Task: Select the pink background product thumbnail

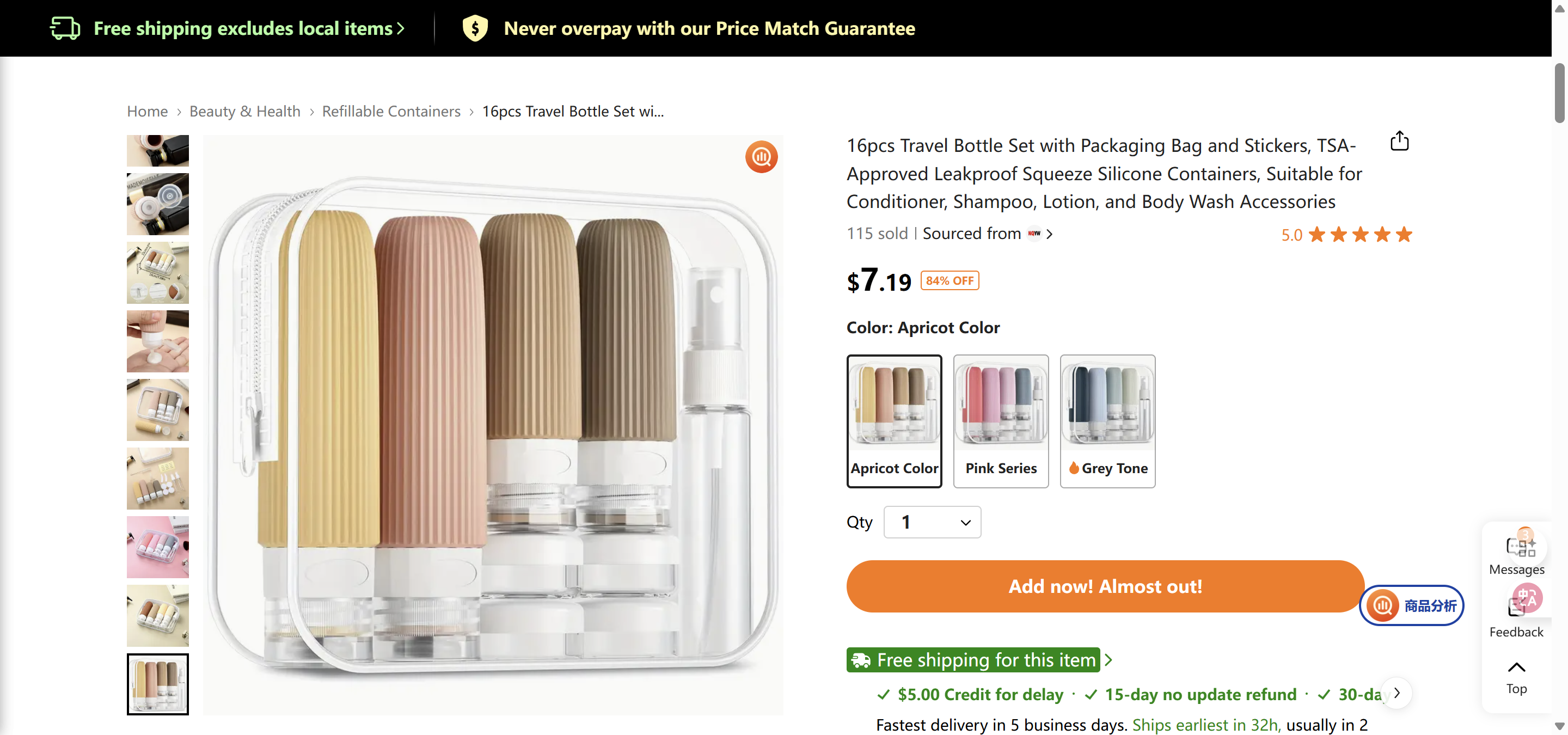Action: (157, 547)
